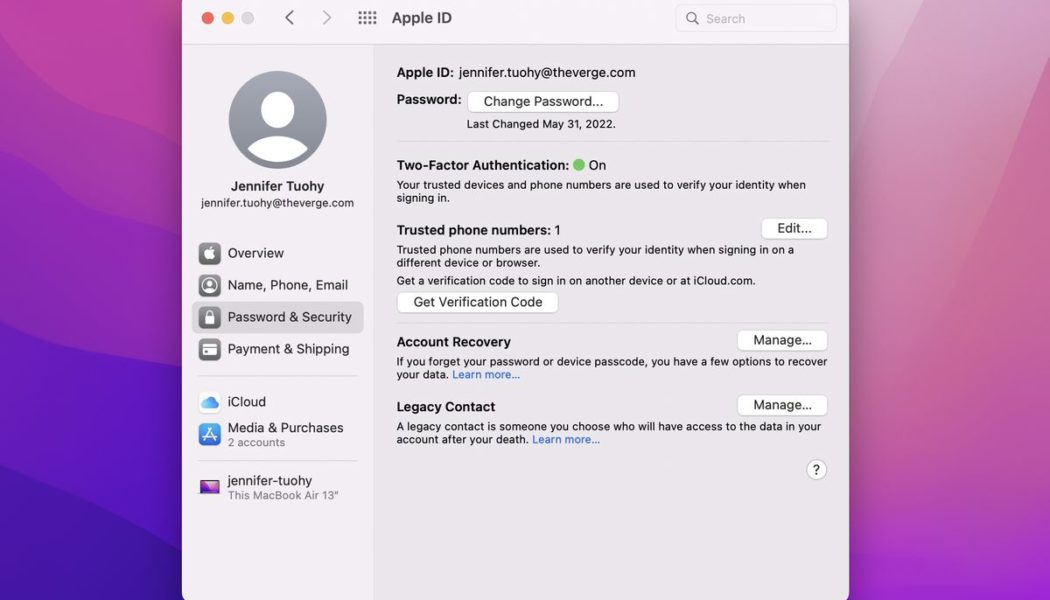Click the forward navigation chevron
This screenshot has width=1050, height=600.
(x=325, y=17)
